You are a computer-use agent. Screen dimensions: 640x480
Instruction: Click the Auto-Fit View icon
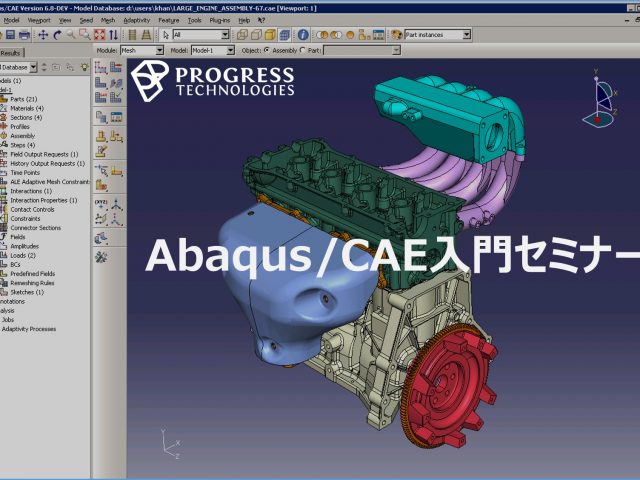(x=99, y=35)
